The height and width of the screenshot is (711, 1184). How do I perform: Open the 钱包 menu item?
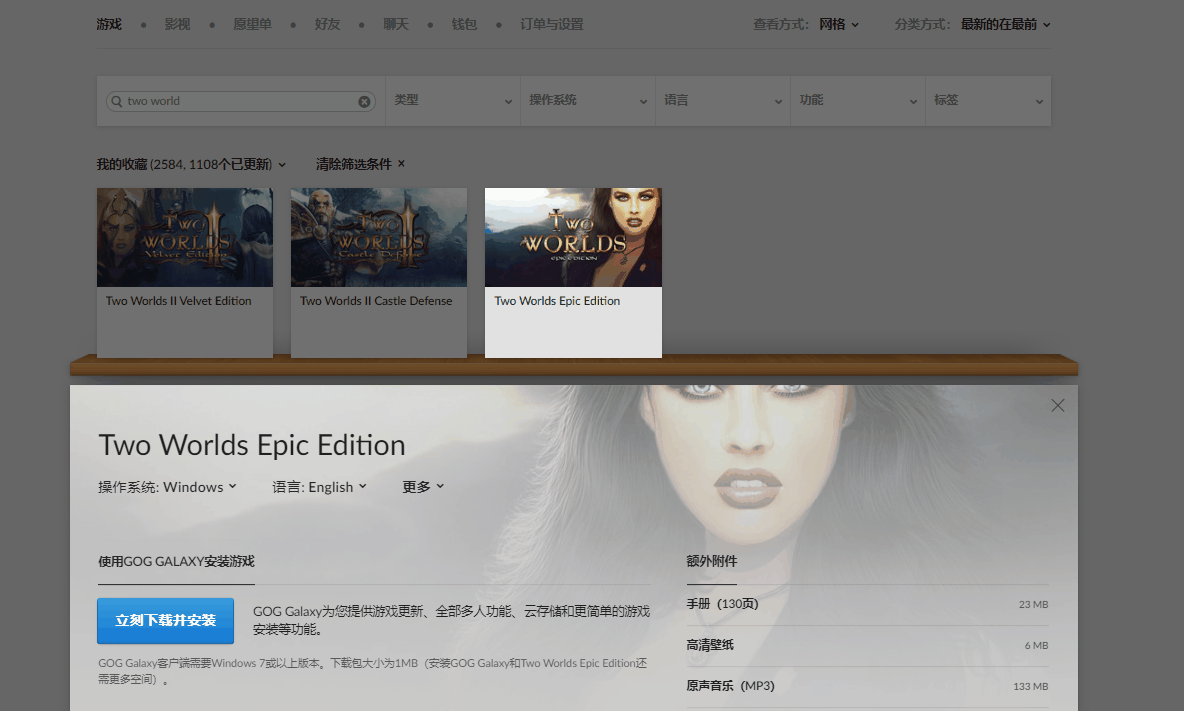tap(464, 24)
